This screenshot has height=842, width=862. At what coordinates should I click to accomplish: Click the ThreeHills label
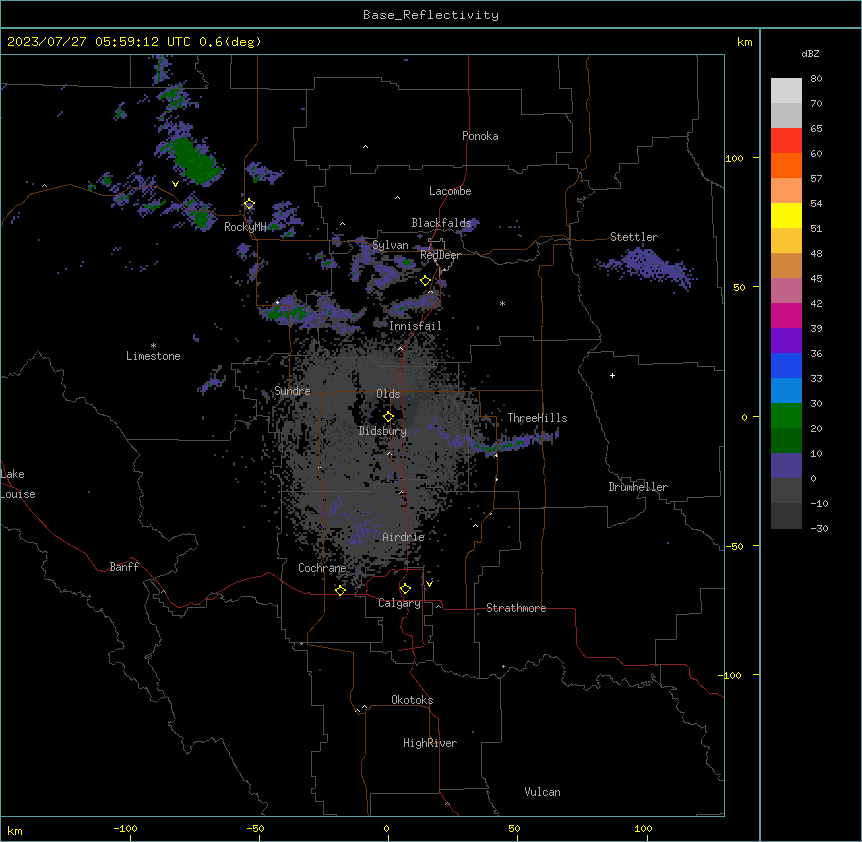coord(537,418)
